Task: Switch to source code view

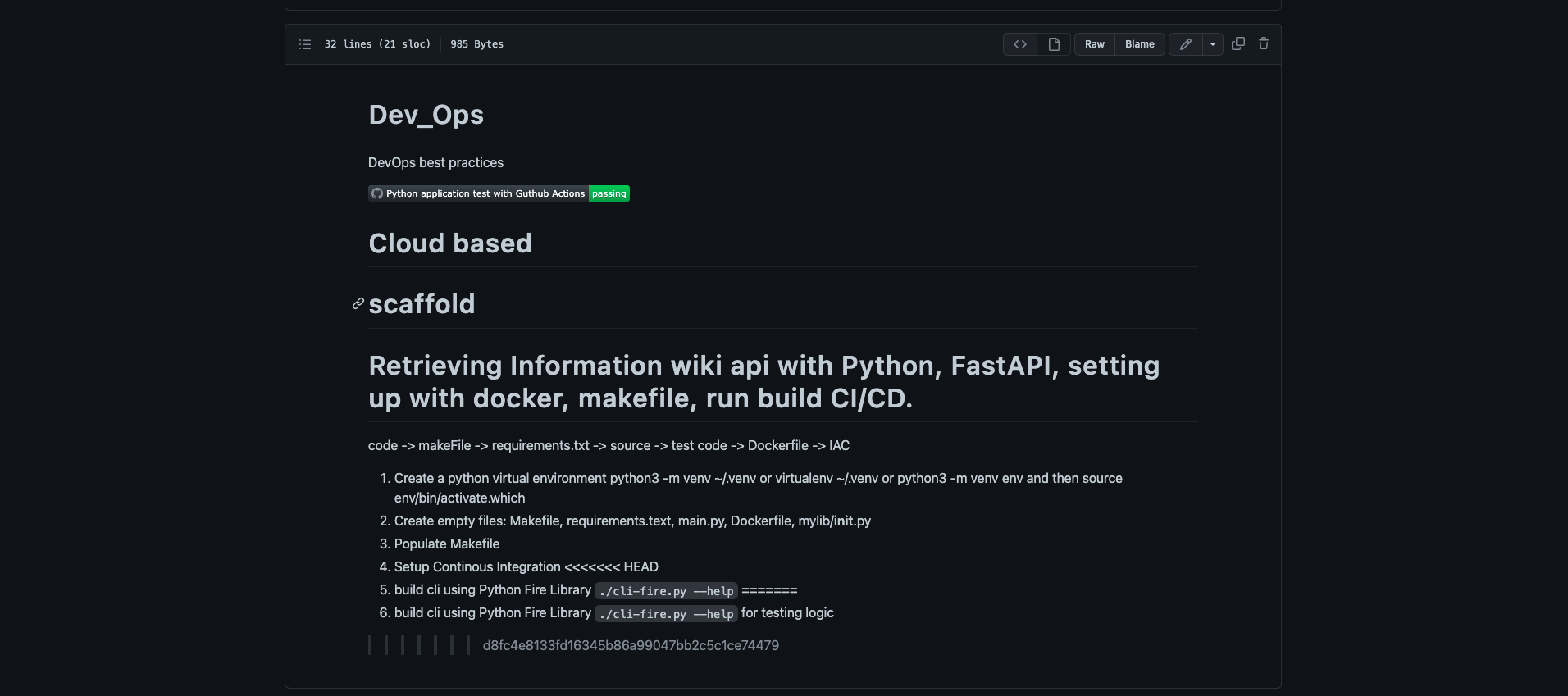Action: (1020, 44)
